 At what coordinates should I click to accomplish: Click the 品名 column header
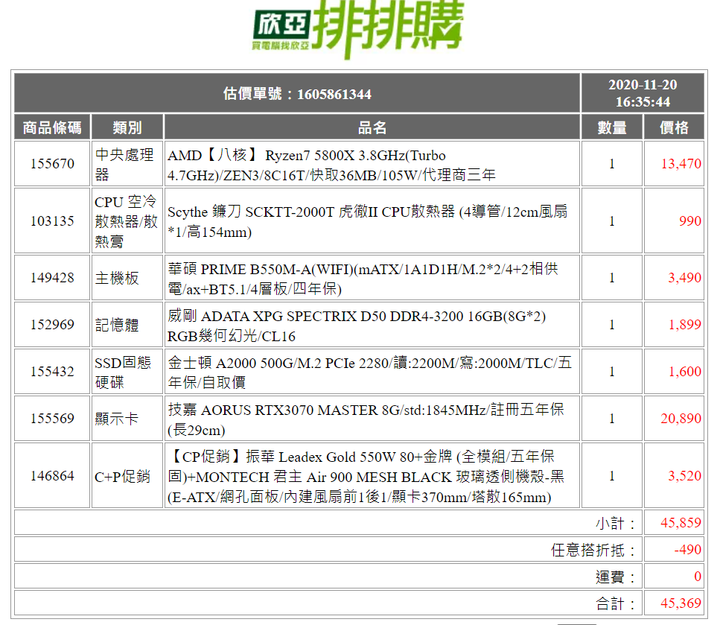(372, 127)
